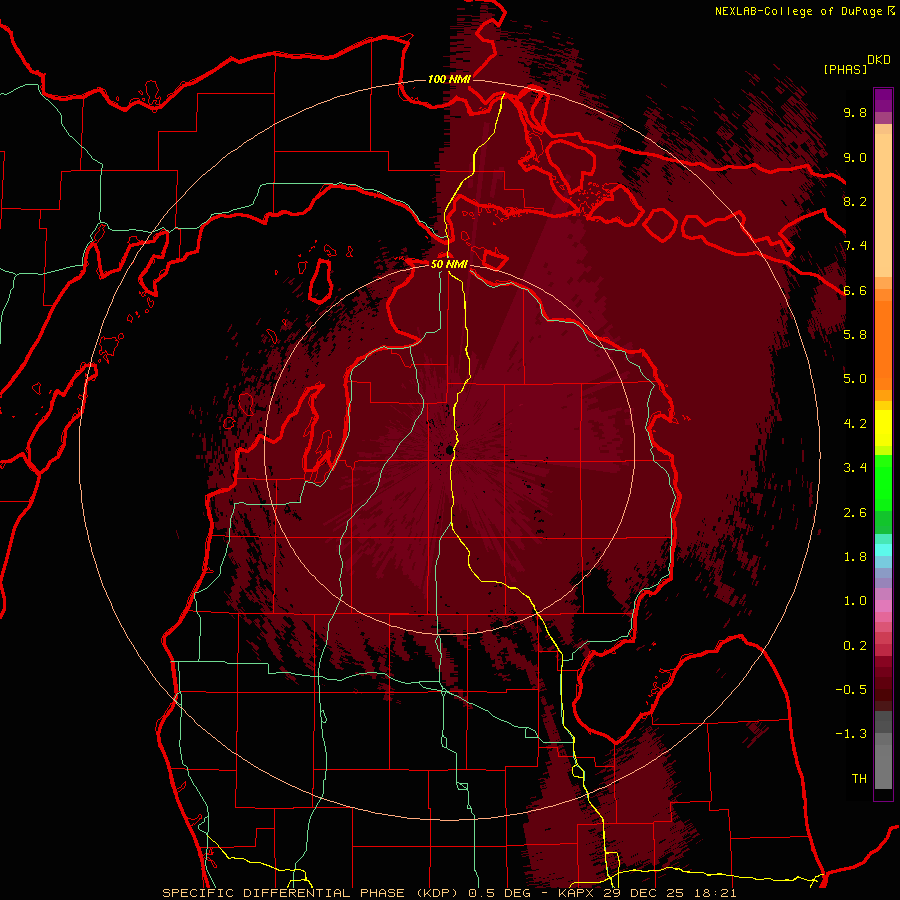This screenshot has height=900, width=900.
Task: Click the 50 NMI range ring label
Action: click(x=449, y=264)
